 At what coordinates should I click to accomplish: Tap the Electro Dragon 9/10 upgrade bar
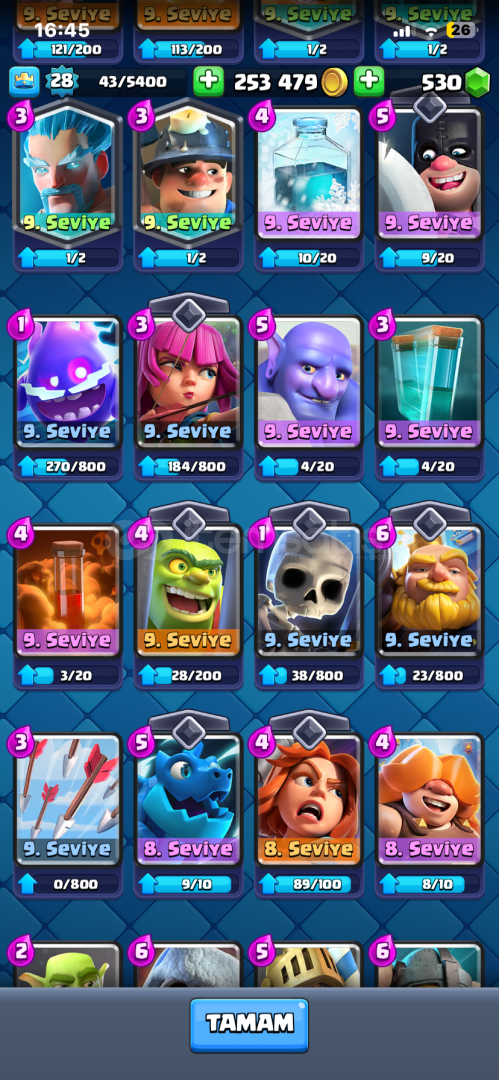pyautogui.click(x=187, y=884)
